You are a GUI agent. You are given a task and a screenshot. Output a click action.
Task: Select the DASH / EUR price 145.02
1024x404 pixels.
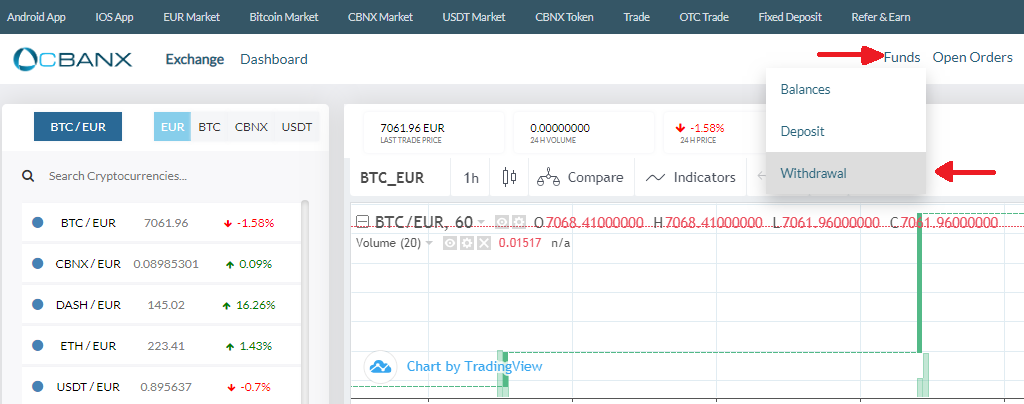pos(166,305)
